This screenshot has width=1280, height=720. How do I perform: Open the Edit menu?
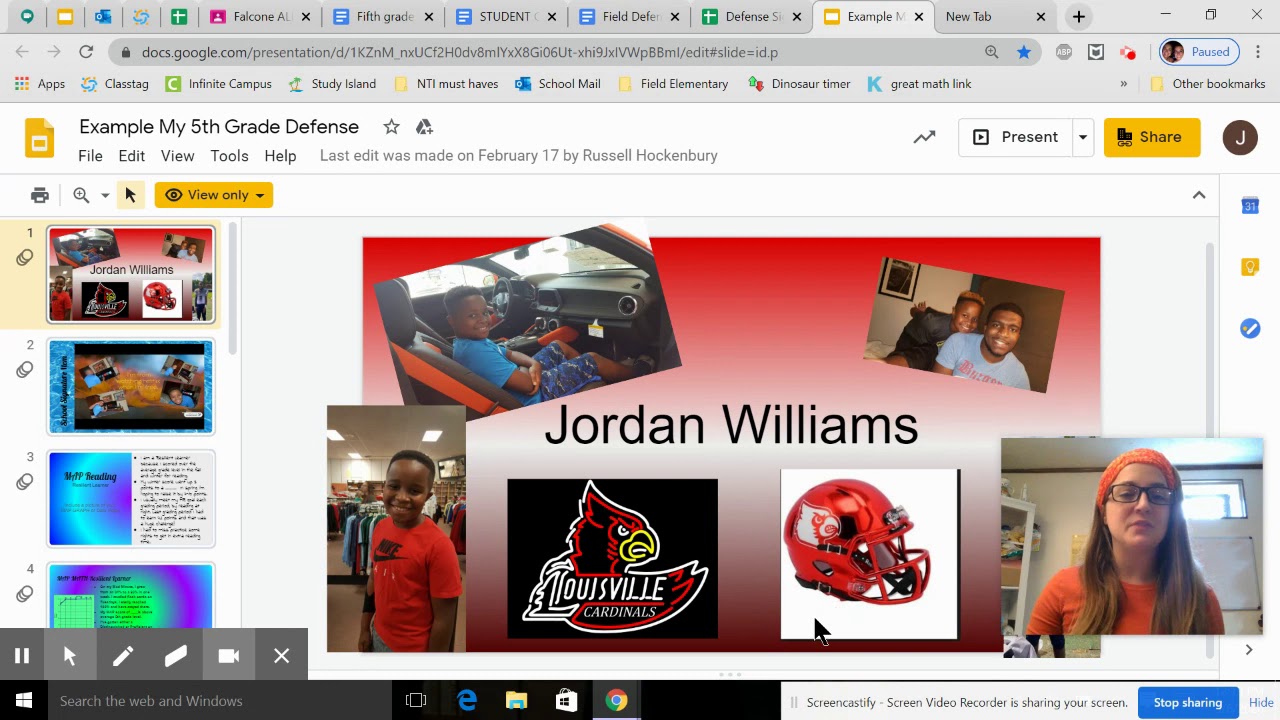[131, 156]
